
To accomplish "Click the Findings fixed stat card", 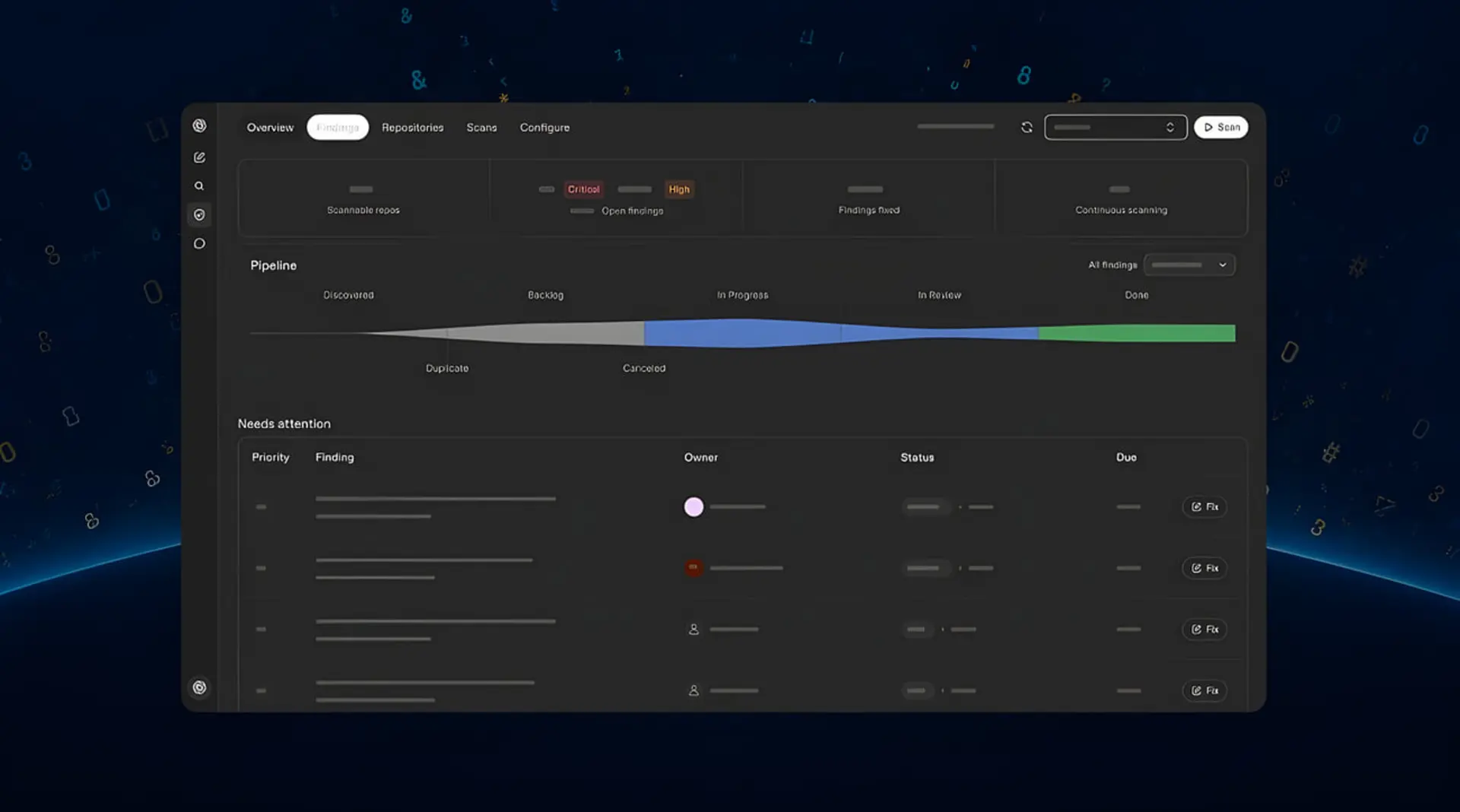I will coord(868,198).
